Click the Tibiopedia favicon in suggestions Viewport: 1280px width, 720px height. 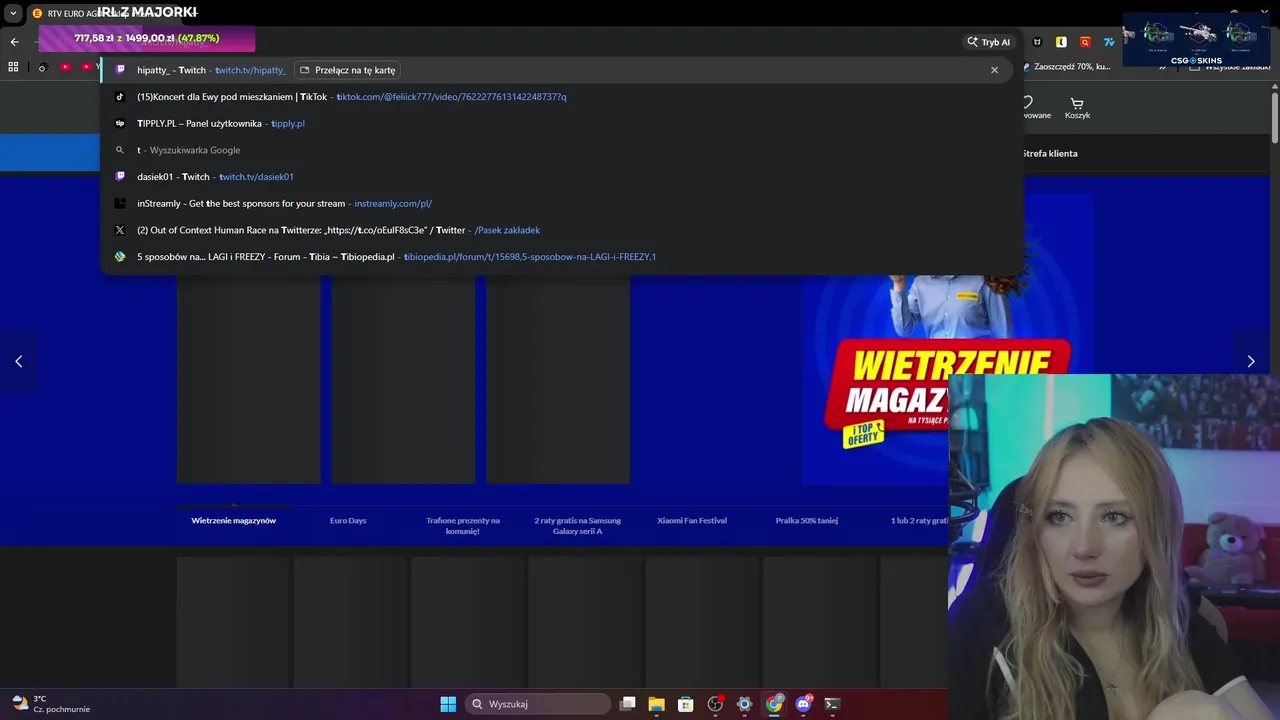(x=120, y=257)
